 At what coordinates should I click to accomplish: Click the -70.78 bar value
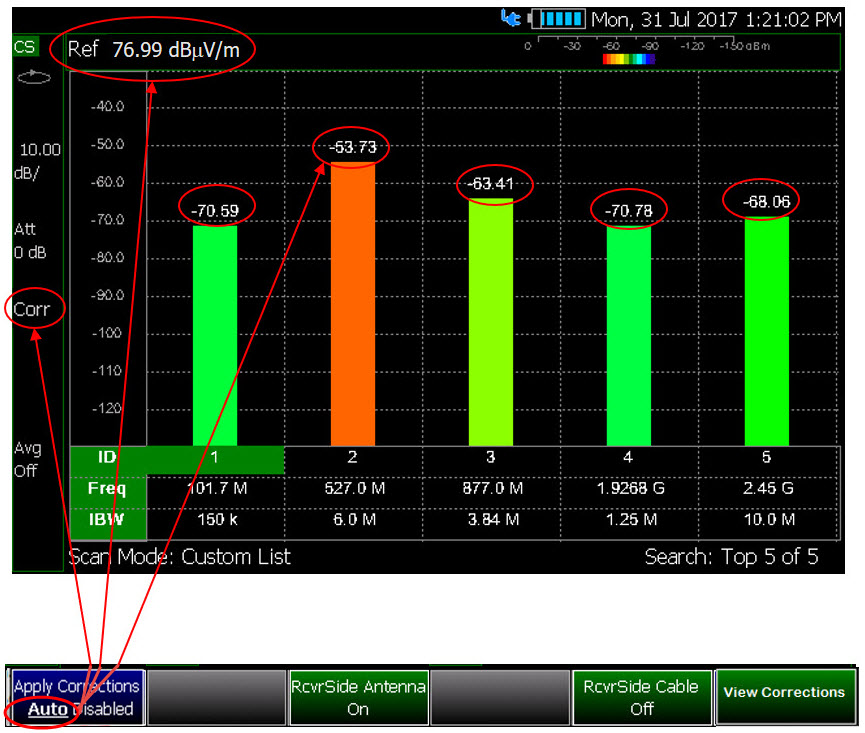click(628, 211)
